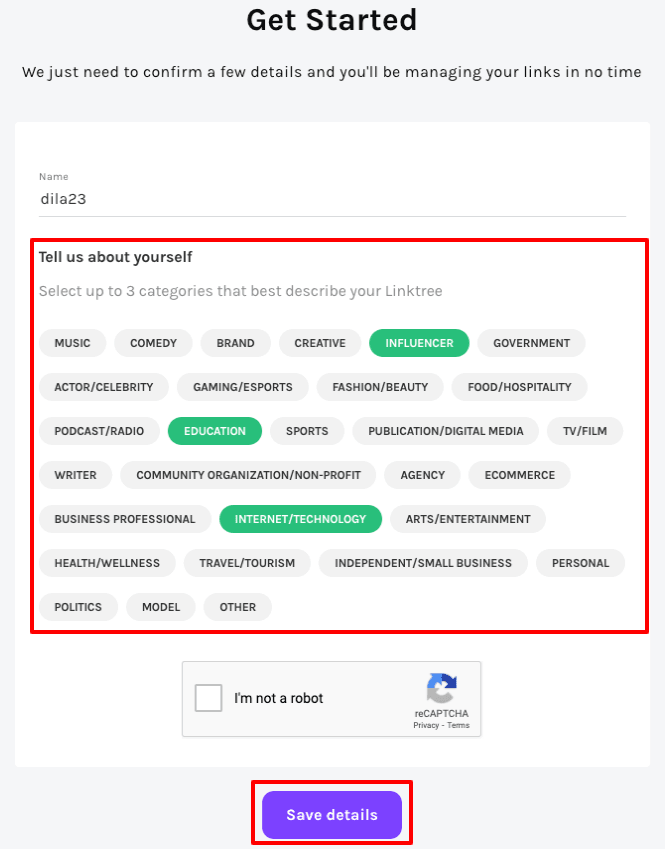This screenshot has height=849, width=665.
Task: Select the Ecommerce category
Action: point(519,475)
